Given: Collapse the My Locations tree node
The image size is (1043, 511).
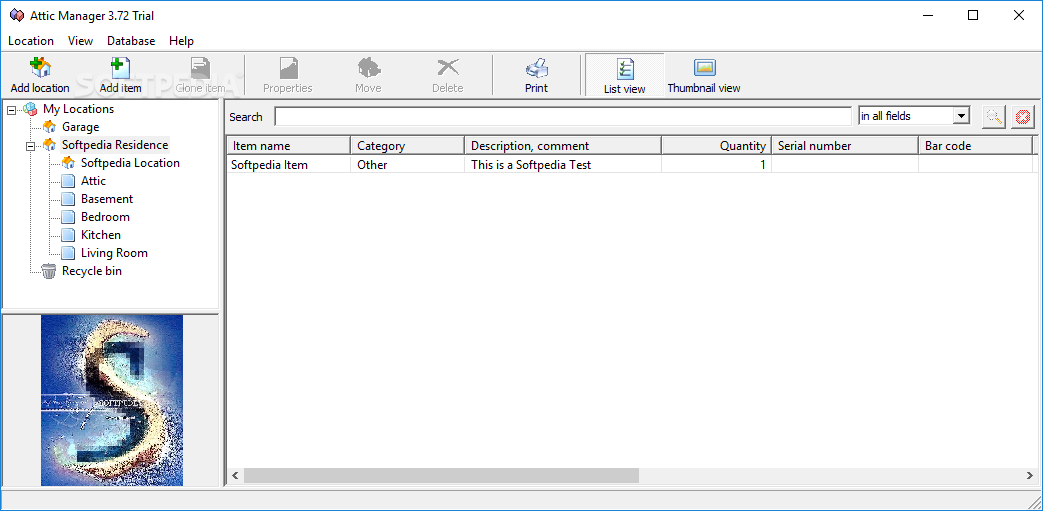Looking at the screenshot, I should click(x=11, y=110).
